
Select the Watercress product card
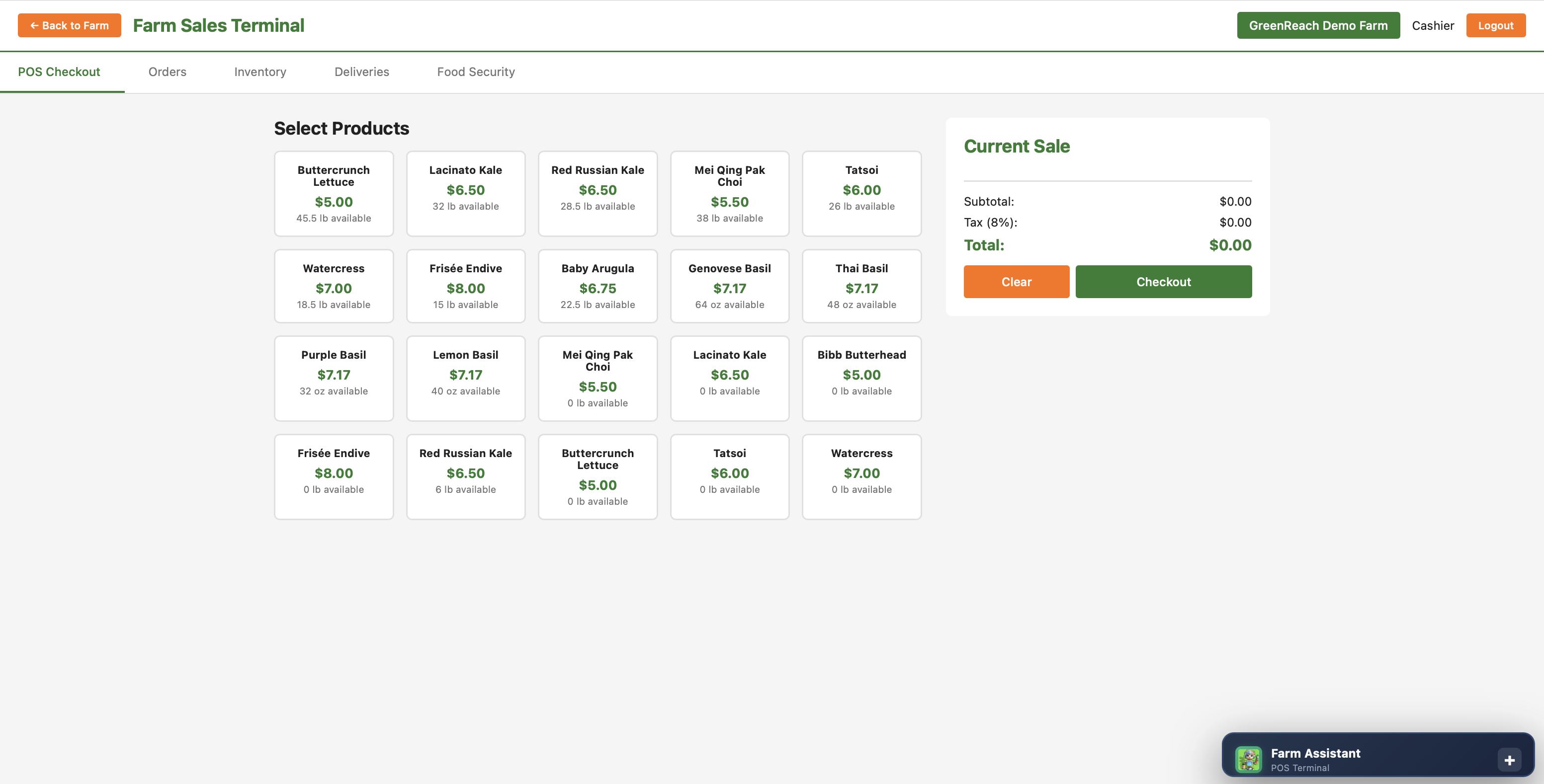point(334,286)
